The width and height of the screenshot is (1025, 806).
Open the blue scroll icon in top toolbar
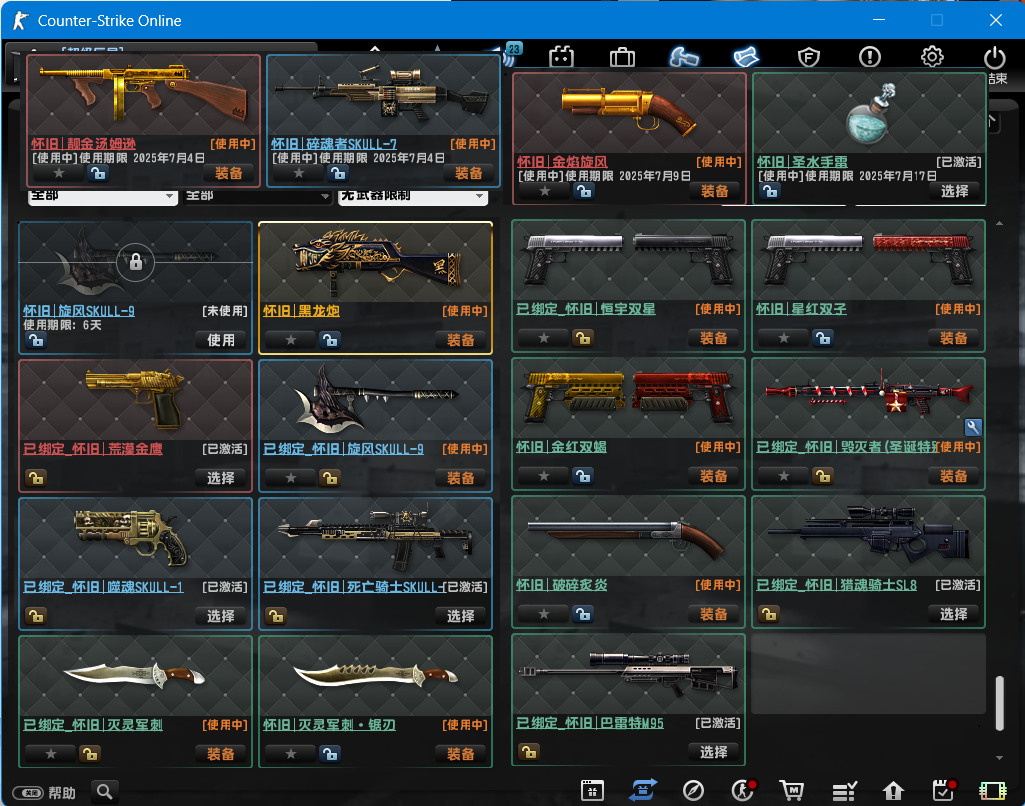pos(746,58)
